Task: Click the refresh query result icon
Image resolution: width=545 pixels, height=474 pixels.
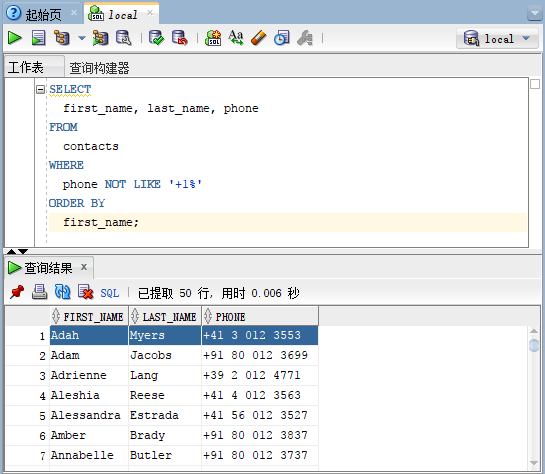Action: click(x=63, y=292)
